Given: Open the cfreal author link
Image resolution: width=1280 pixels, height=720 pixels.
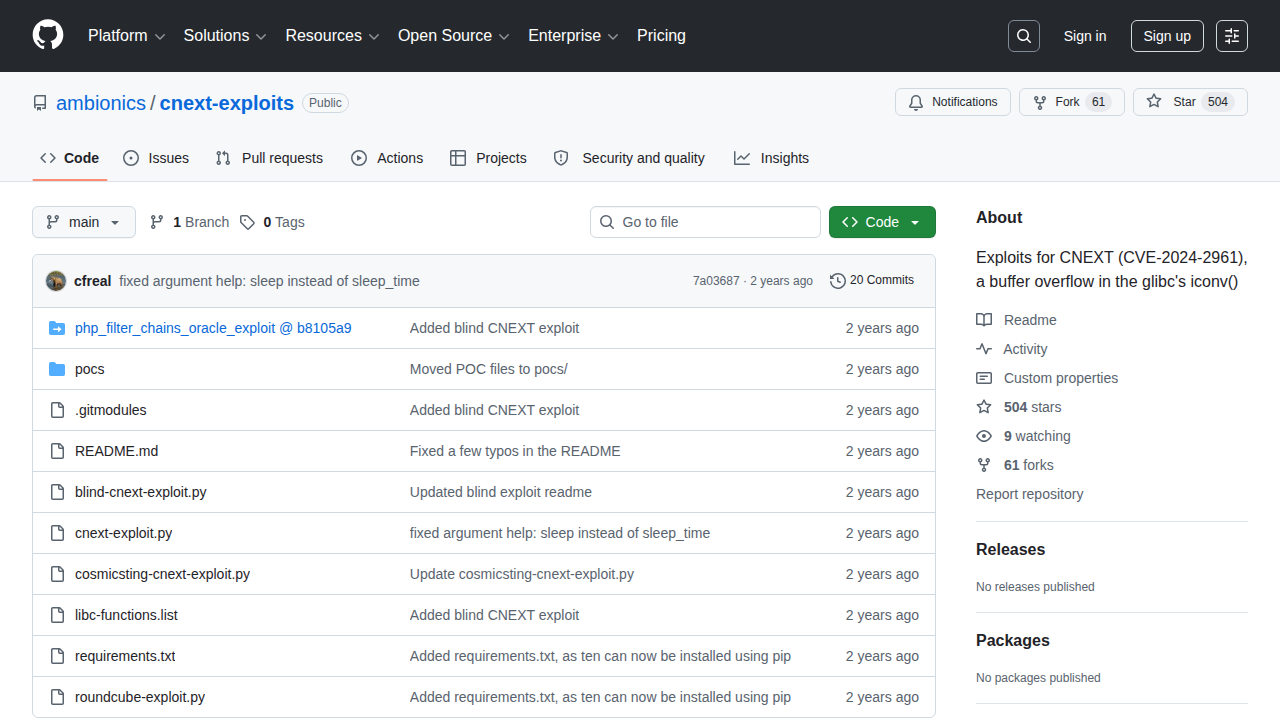Looking at the screenshot, I should (x=93, y=281).
